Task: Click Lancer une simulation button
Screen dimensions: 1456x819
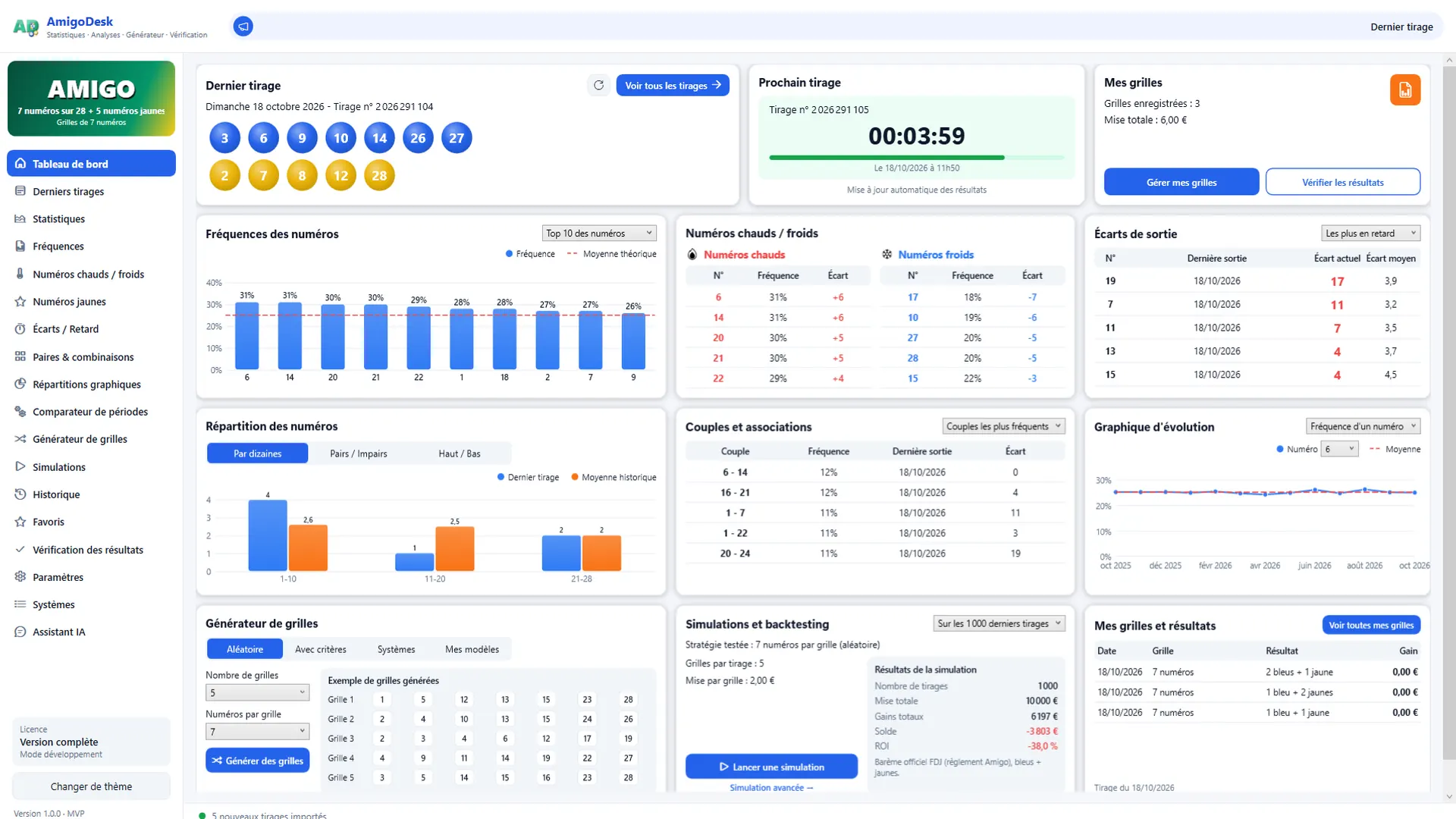Action: 771,767
